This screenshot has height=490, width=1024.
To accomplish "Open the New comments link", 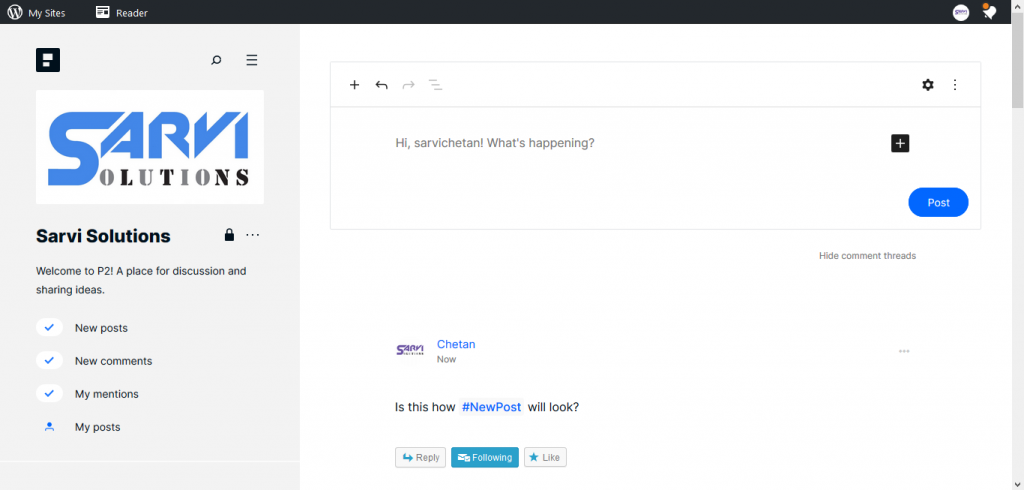I will click(x=114, y=361).
